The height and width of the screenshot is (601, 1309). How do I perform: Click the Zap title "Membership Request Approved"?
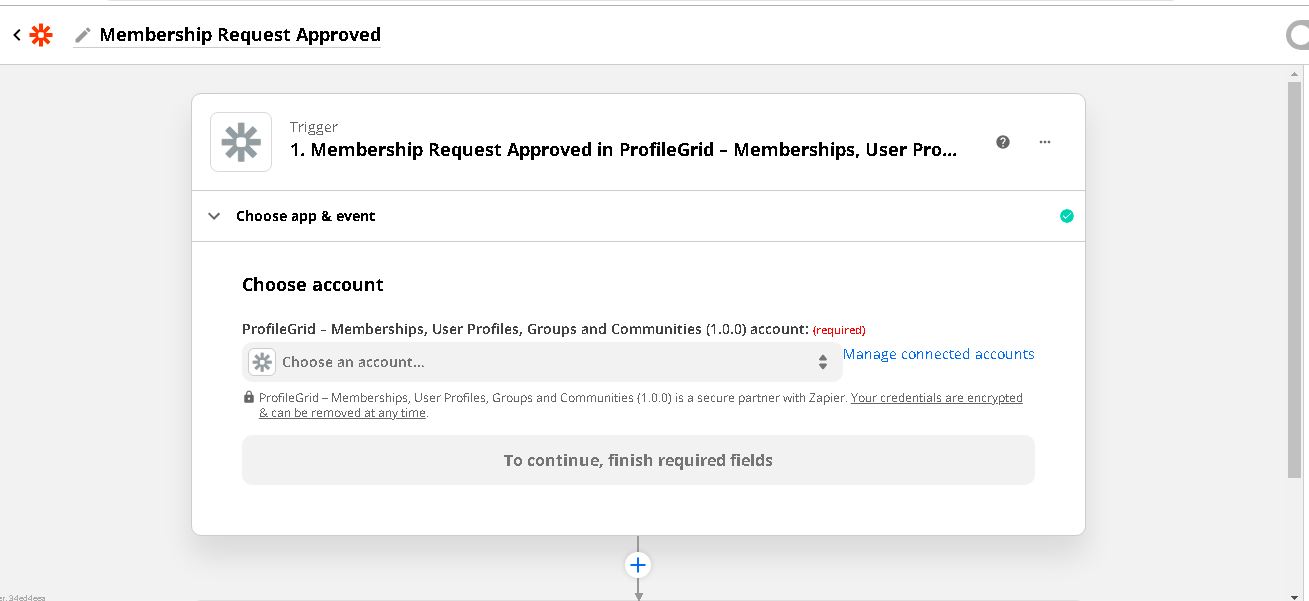[x=240, y=35]
